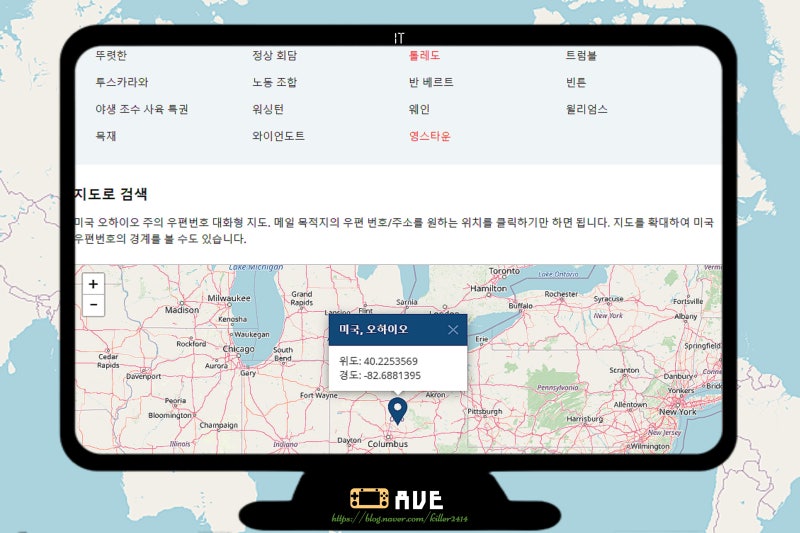
Task: Click Rochester label on the map
Action: (561, 294)
